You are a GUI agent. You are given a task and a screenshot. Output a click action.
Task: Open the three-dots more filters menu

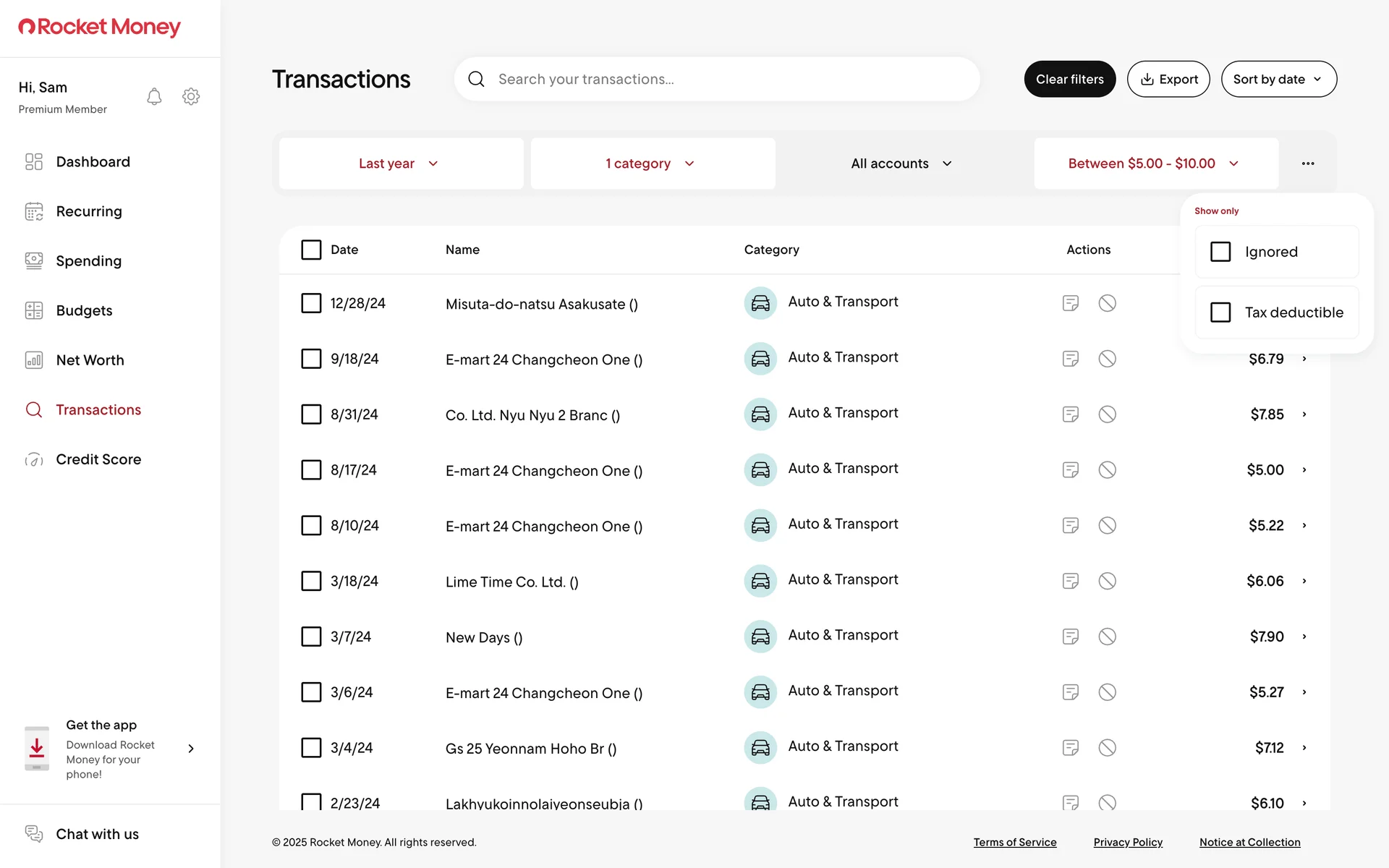pyautogui.click(x=1307, y=163)
